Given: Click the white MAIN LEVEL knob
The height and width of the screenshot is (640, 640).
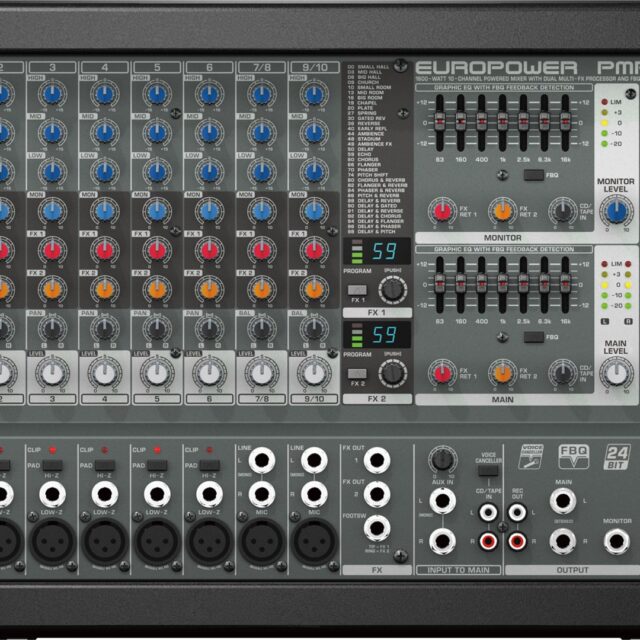Looking at the screenshot, I should click(616, 373).
